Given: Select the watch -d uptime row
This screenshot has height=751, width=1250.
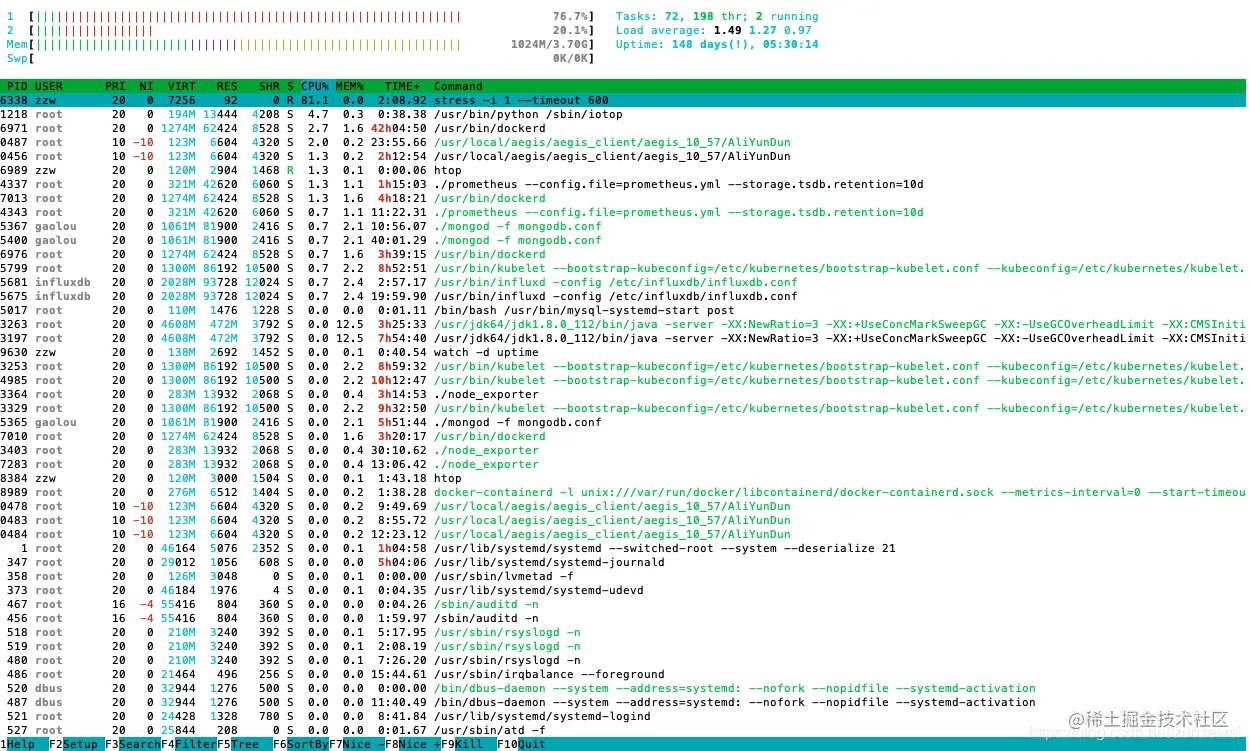Looking at the screenshot, I should 623,352.
